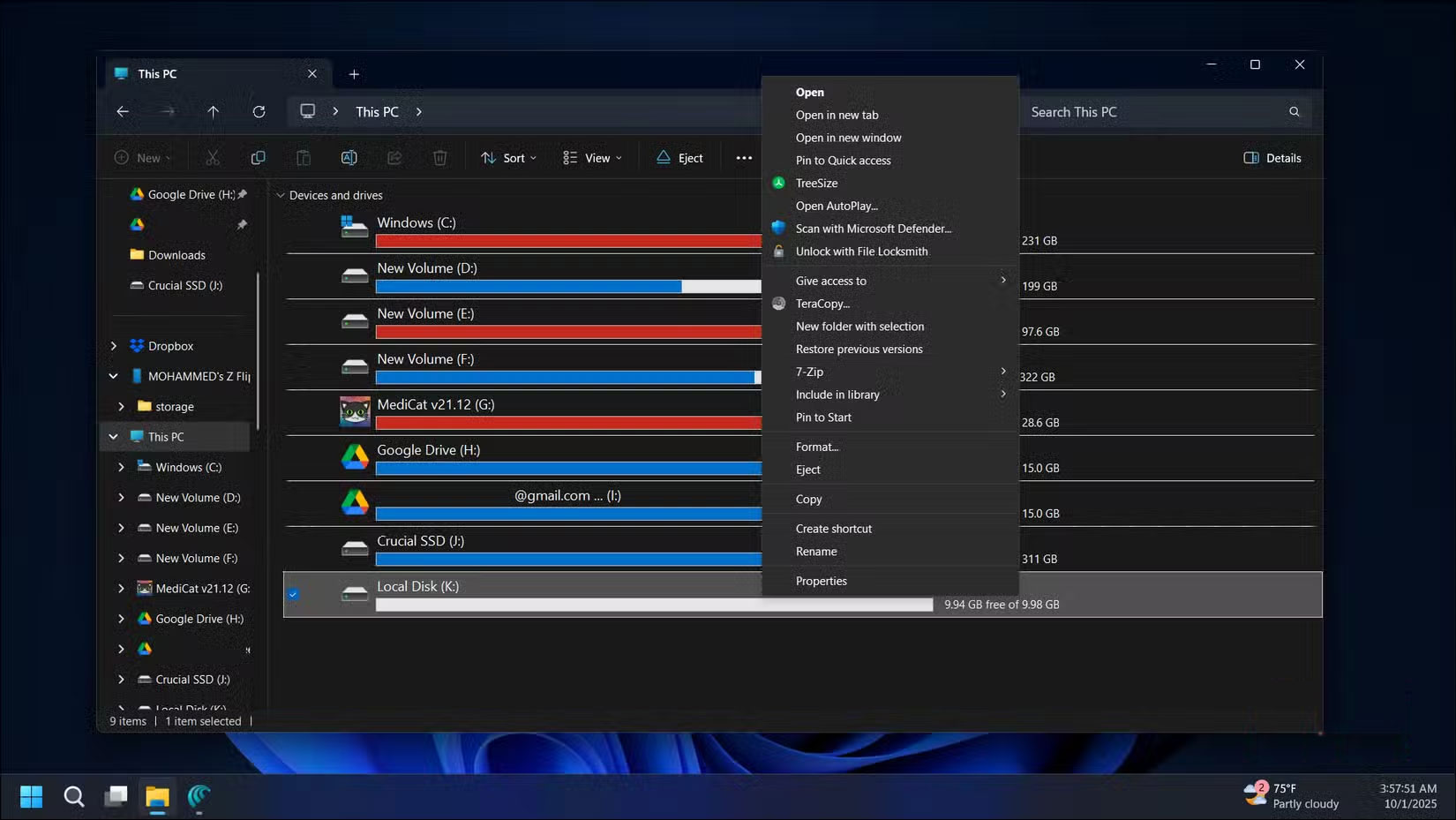Uncheck the Local Disk (K:) selection checkbox
The height and width of the screenshot is (820, 1456).
pyautogui.click(x=294, y=594)
